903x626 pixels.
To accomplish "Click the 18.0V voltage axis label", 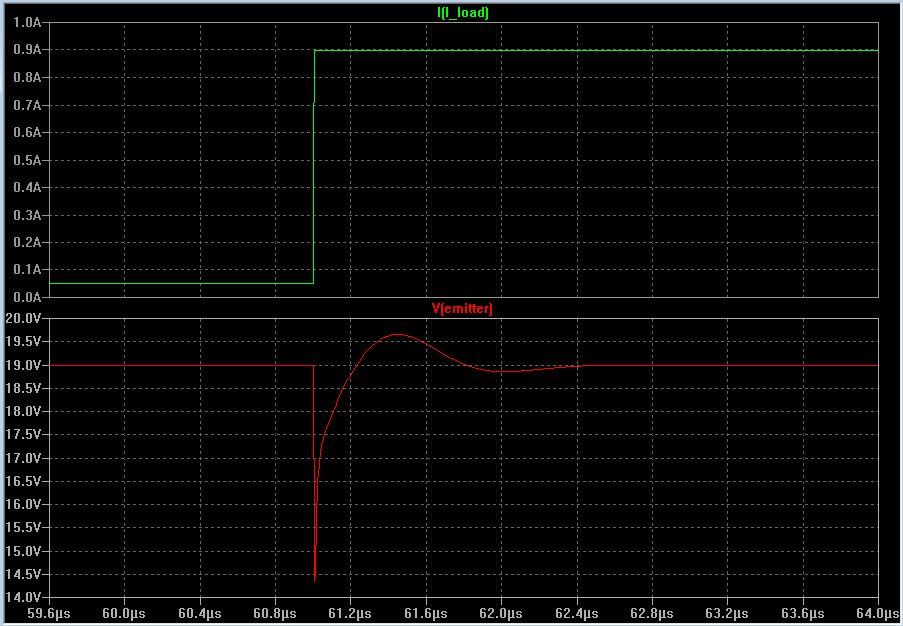I will 25,412.
